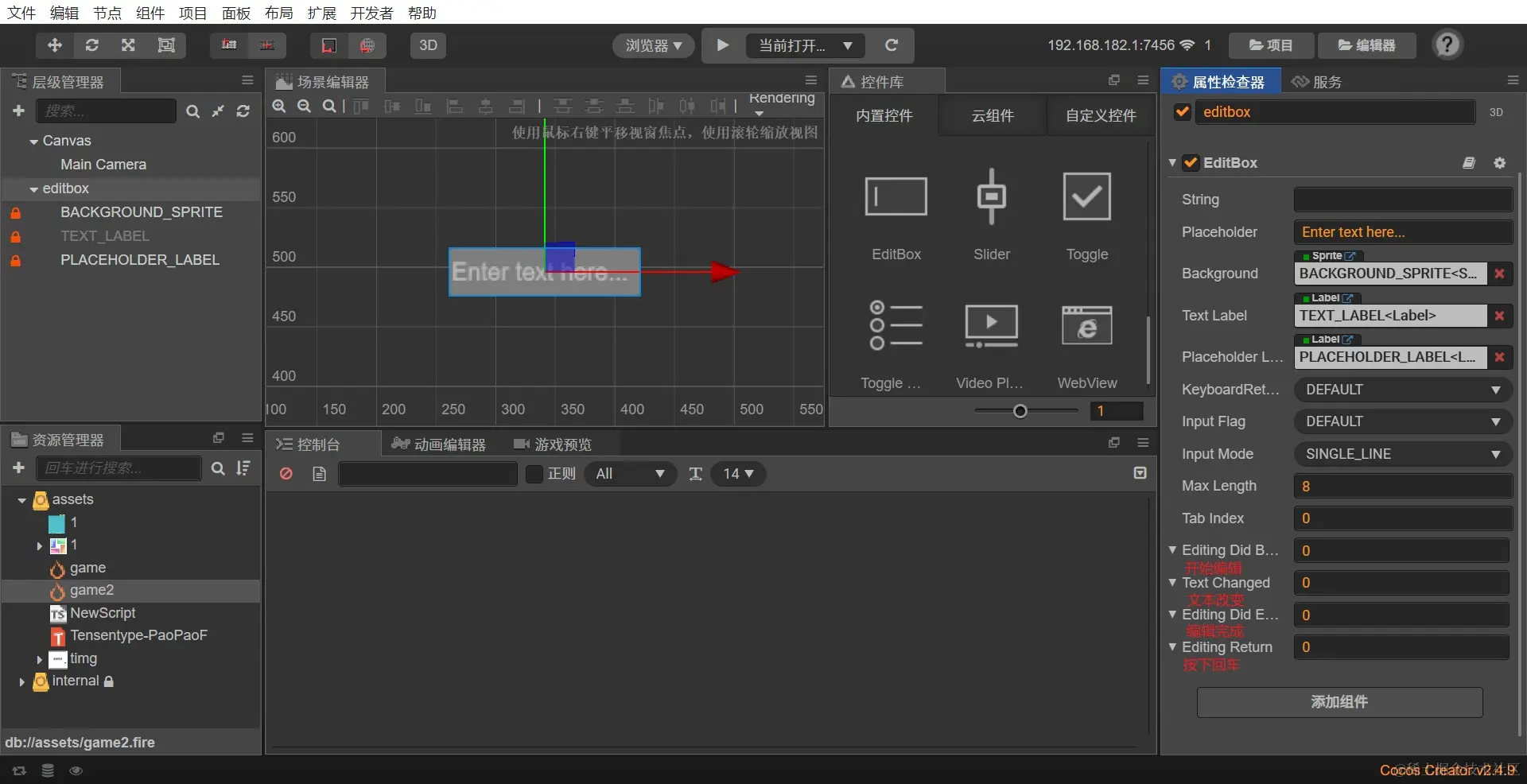Viewport: 1527px width, 784px height.
Task: Open the console log type All dropdown
Action: (x=631, y=474)
